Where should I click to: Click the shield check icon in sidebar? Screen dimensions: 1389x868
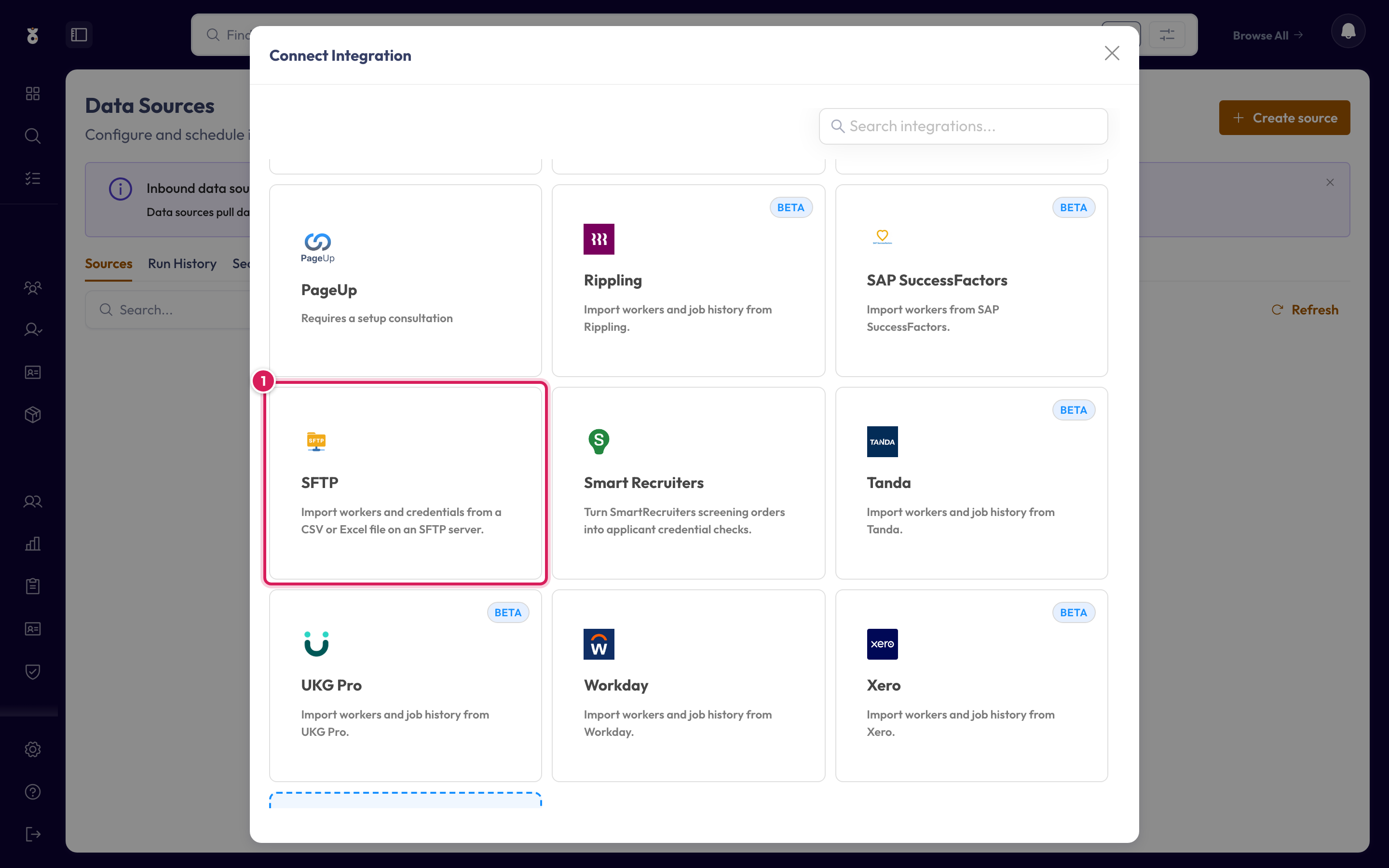pos(33,672)
